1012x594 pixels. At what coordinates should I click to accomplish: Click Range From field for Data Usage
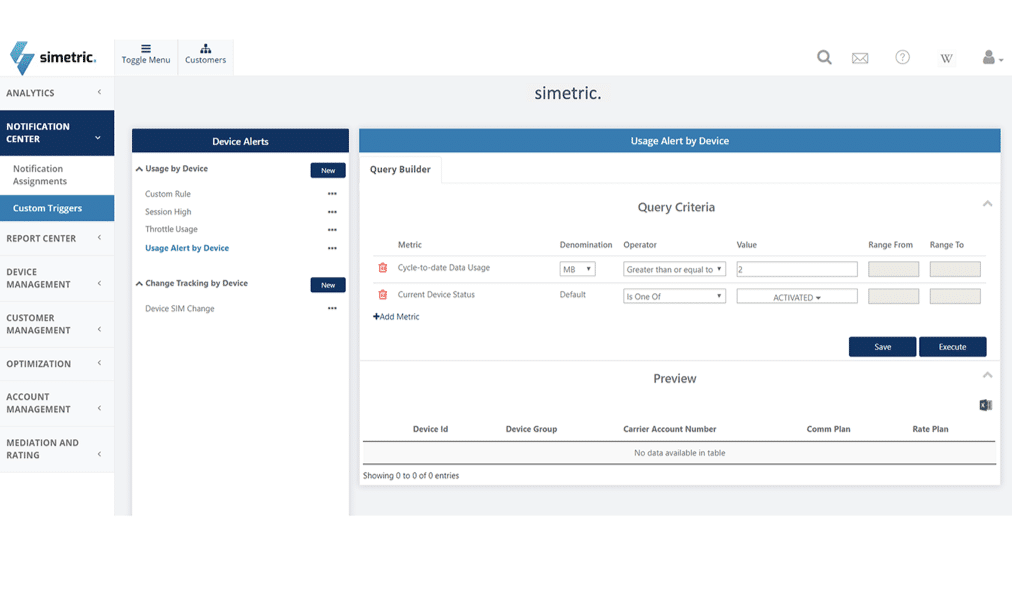point(893,269)
